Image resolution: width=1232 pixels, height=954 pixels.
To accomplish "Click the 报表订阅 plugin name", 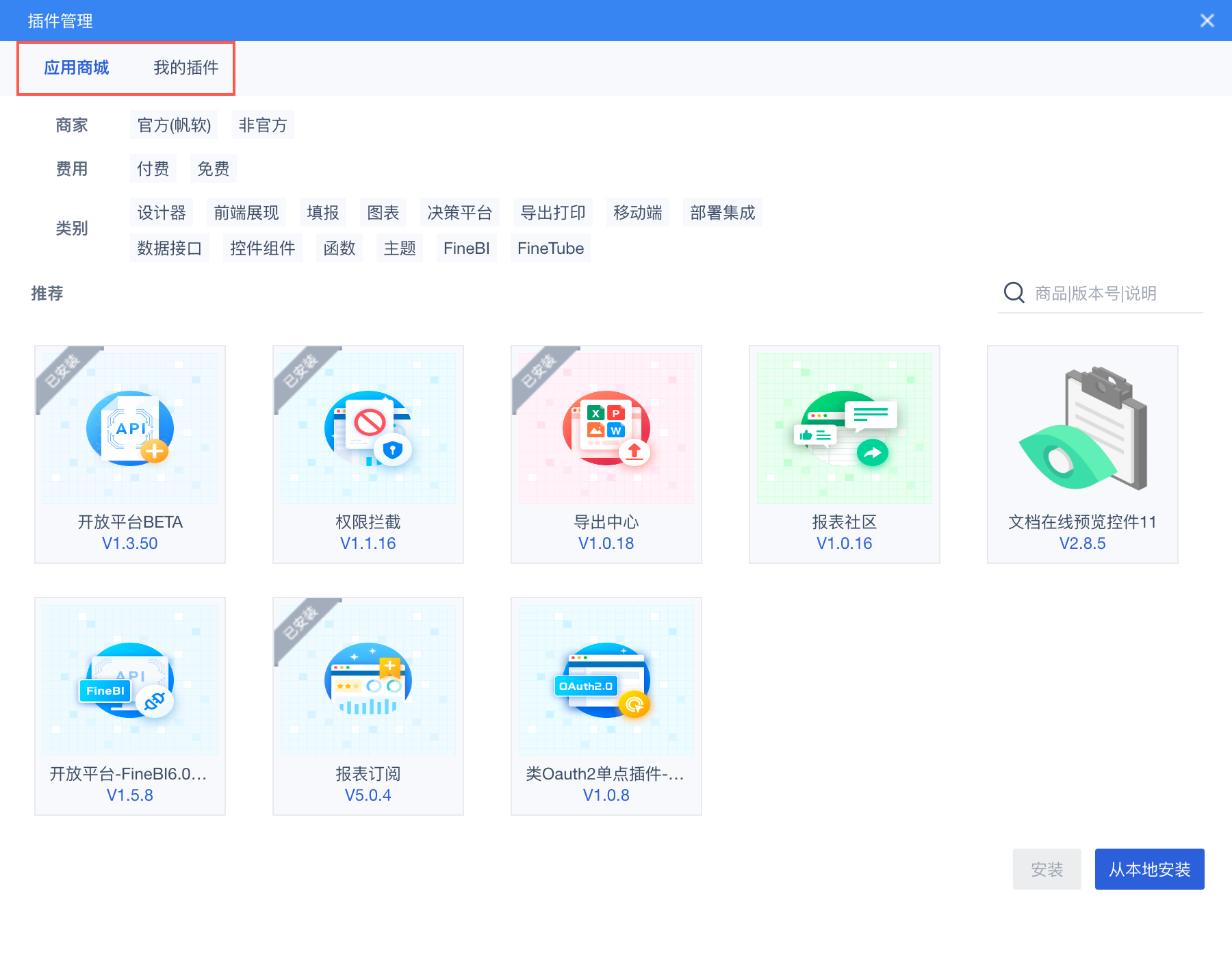I will point(368,774).
